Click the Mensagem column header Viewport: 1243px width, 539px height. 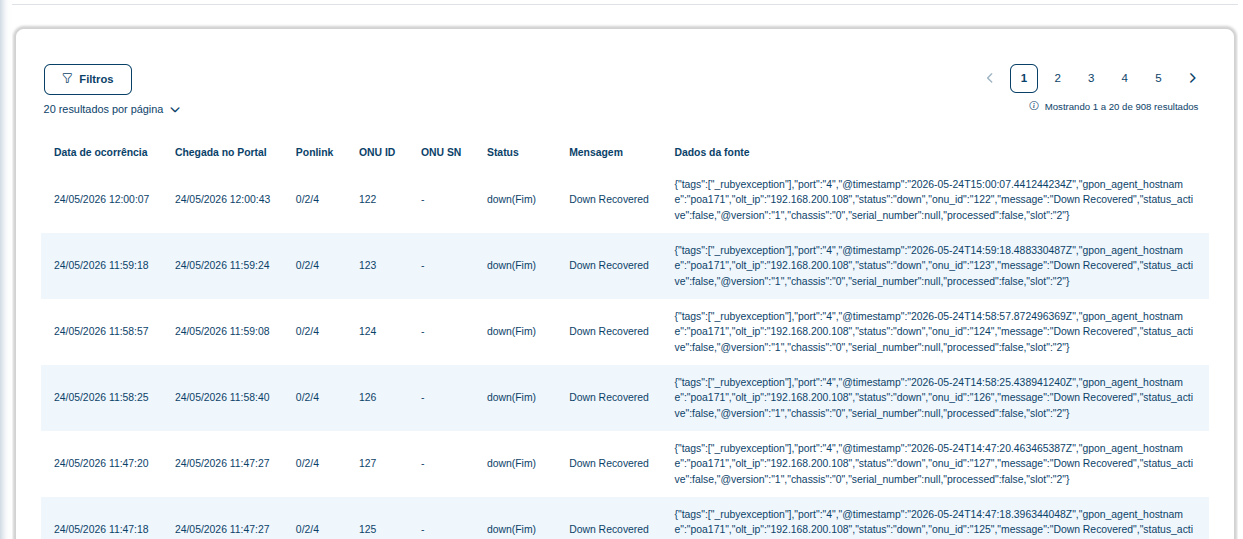click(596, 152)
